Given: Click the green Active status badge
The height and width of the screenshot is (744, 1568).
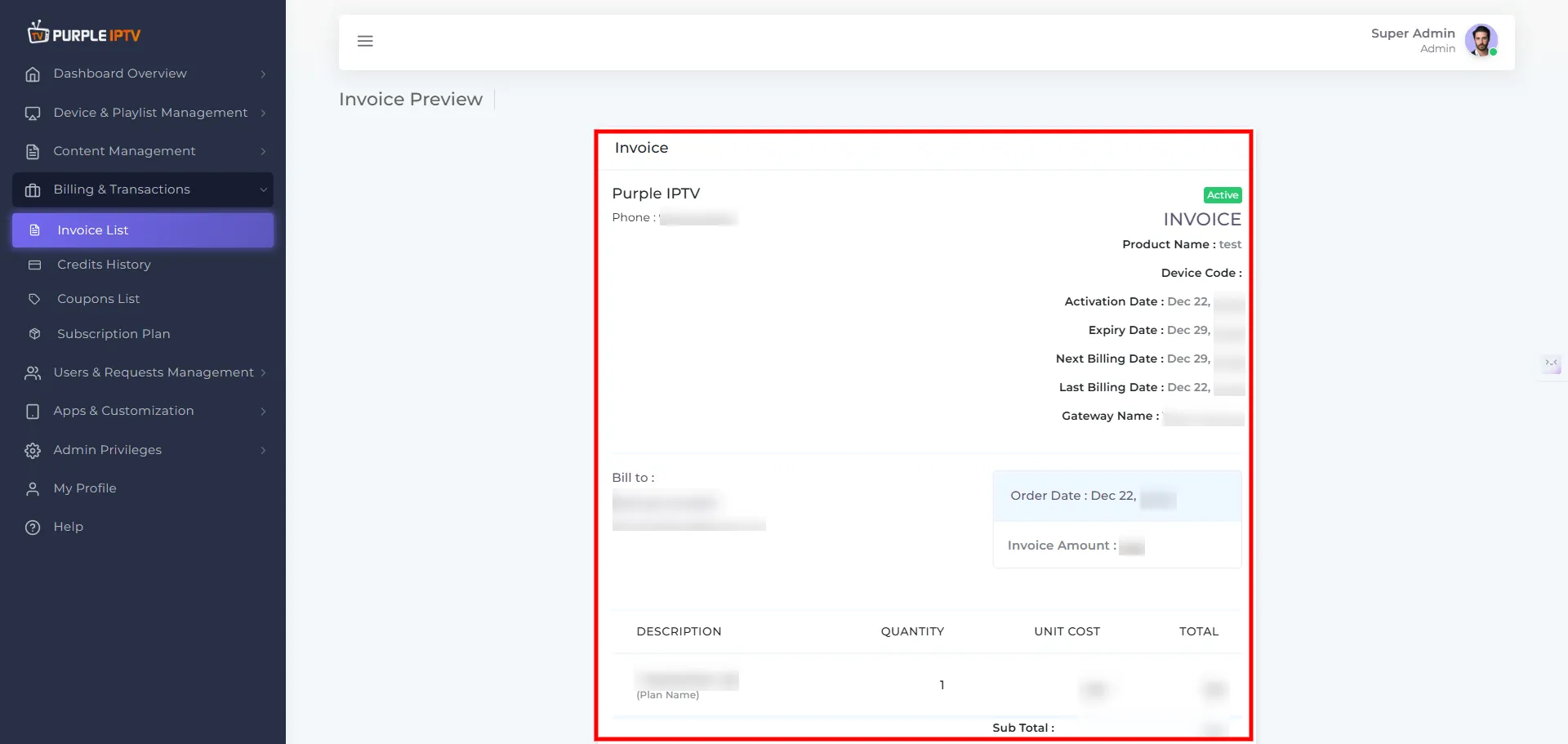Looking at the screenshot, I should (x=1223, y=195).
